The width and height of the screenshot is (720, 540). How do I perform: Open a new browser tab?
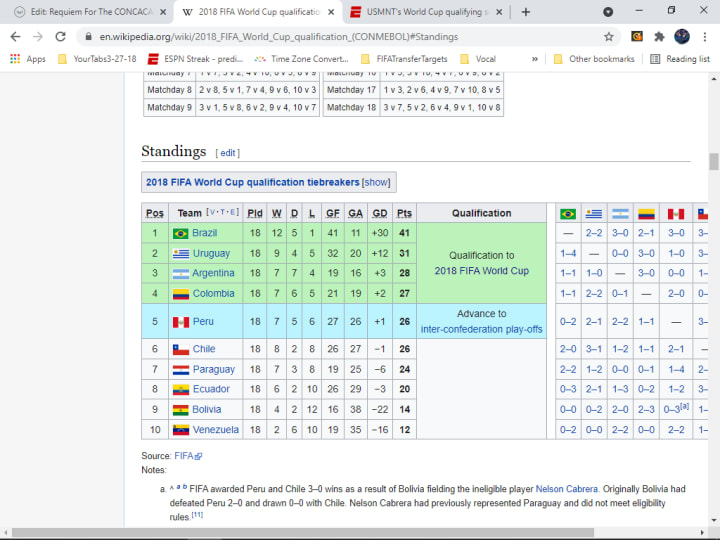tap(526, 12)
